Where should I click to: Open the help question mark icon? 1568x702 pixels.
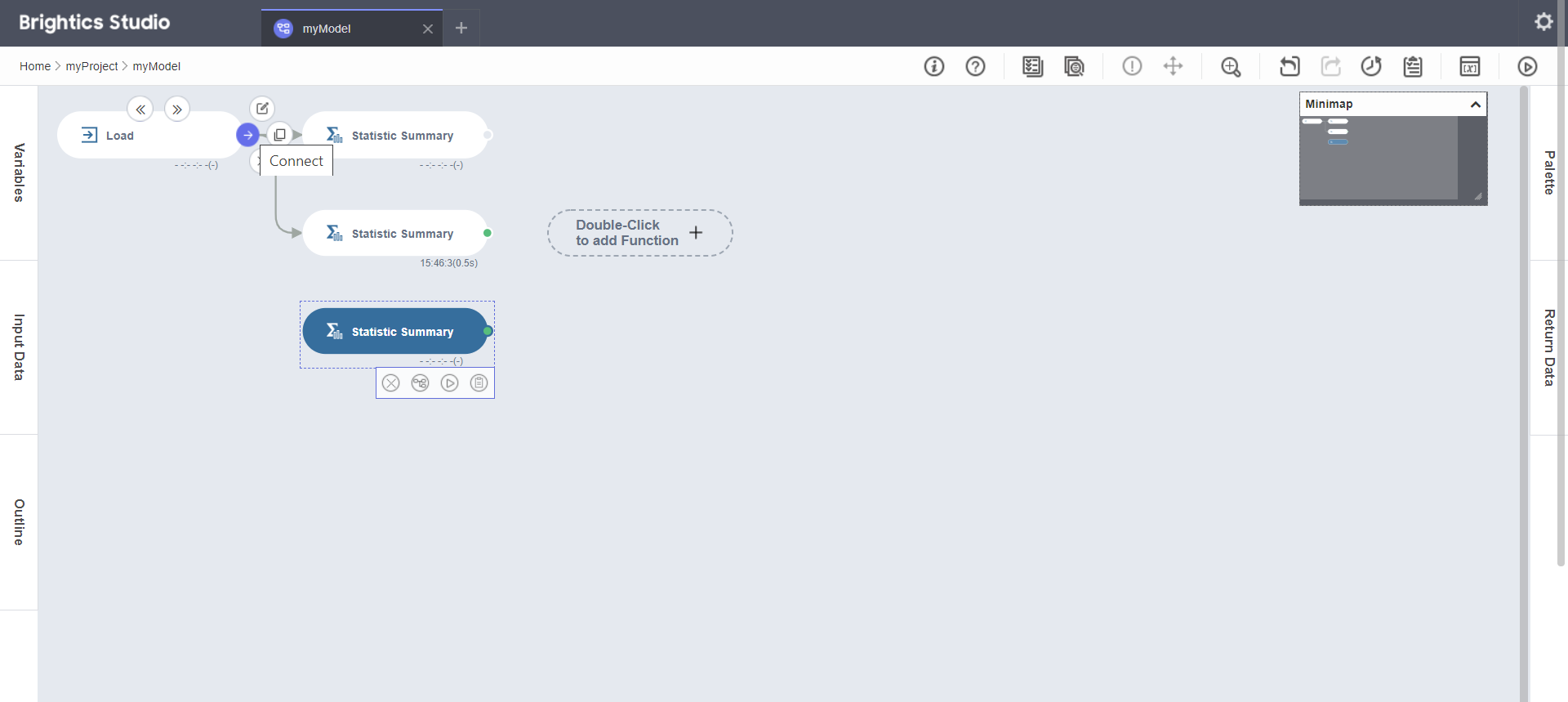(975, 66)
